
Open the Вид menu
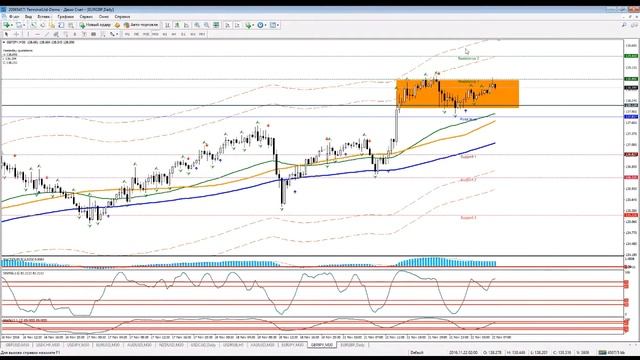coord(28,17)
